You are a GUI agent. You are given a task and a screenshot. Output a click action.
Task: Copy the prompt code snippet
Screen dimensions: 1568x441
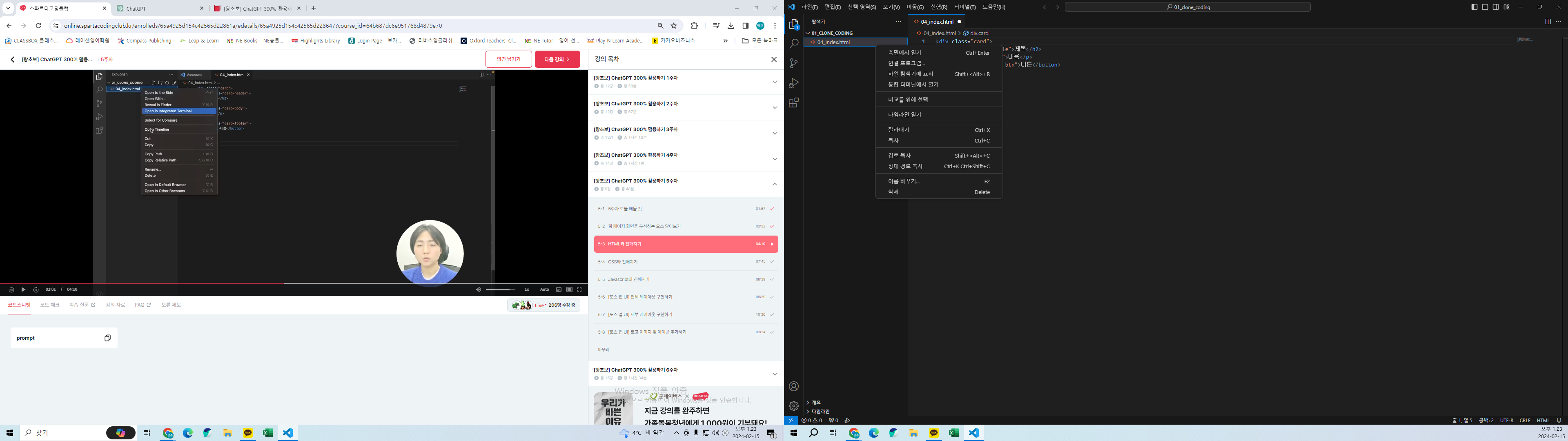pos(108,338)
